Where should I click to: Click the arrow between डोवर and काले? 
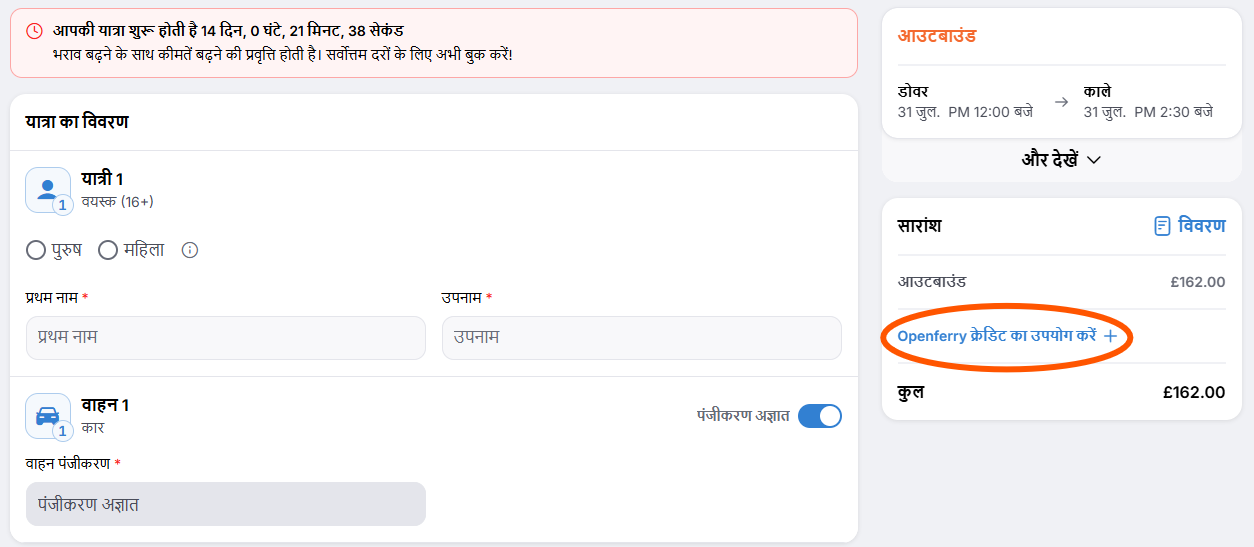tap(1061, 102)
